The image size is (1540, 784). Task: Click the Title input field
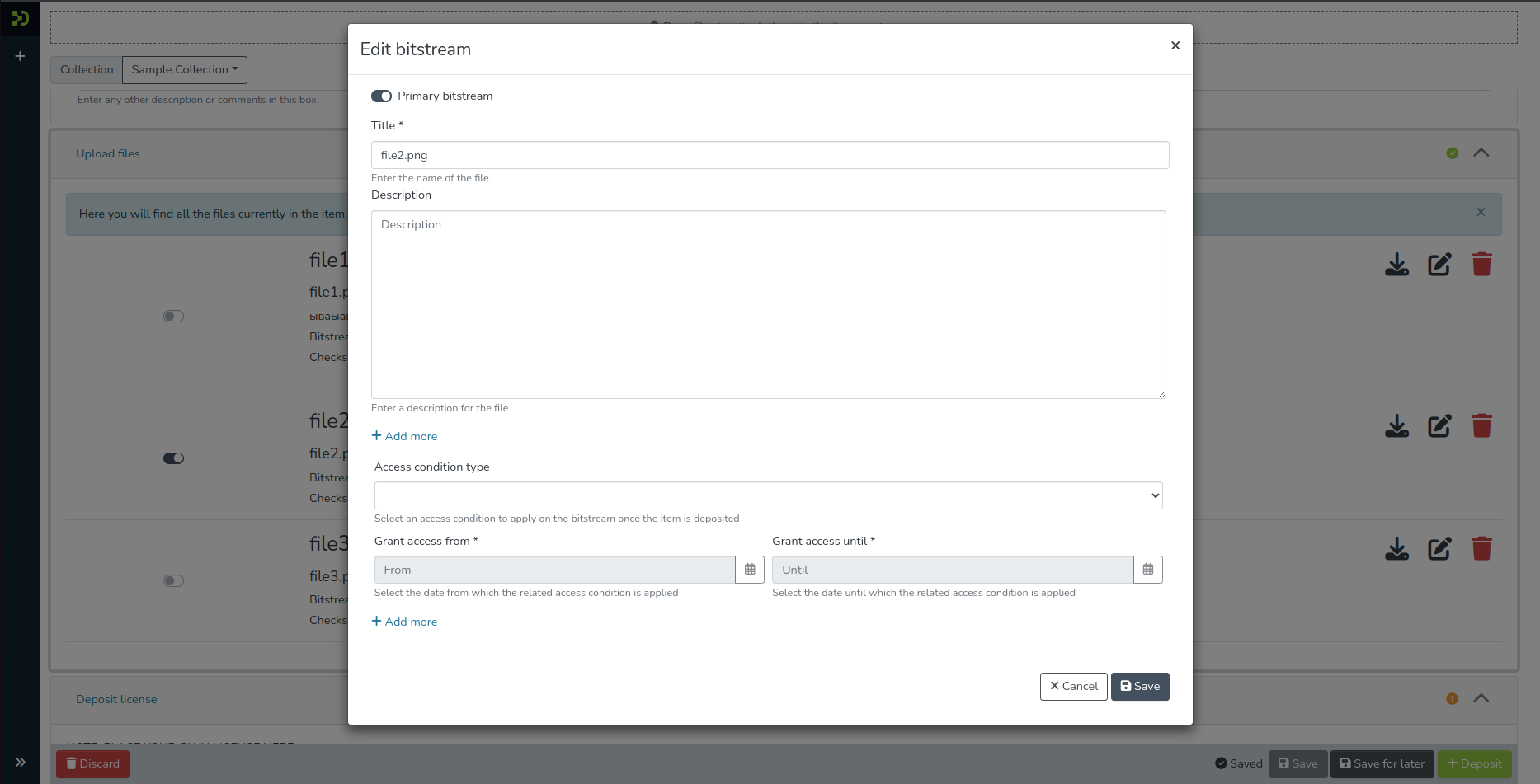tap(770, 155)
